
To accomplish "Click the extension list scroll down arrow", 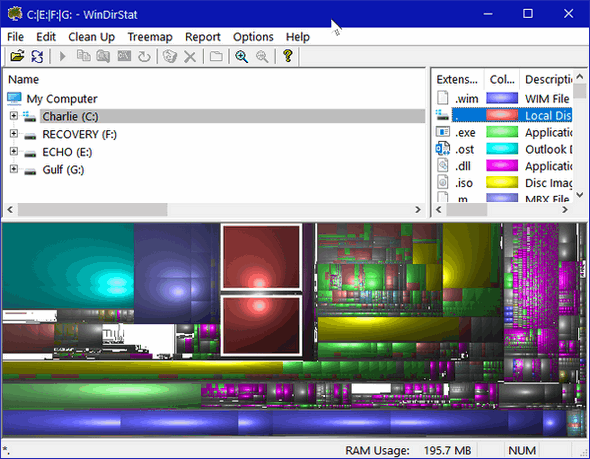I will point(579,195).
